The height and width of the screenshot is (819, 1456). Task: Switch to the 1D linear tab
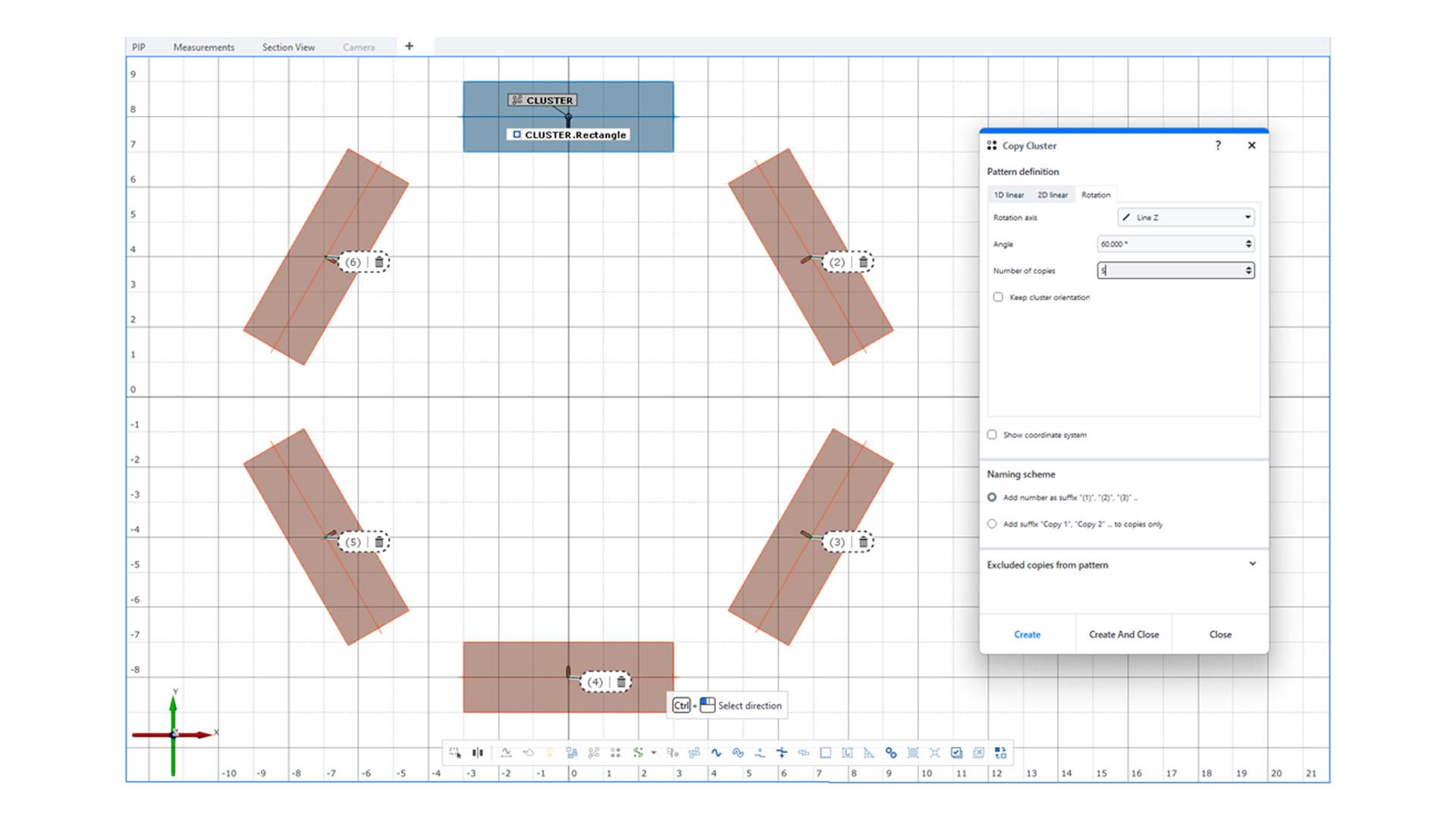point(1009,195)
